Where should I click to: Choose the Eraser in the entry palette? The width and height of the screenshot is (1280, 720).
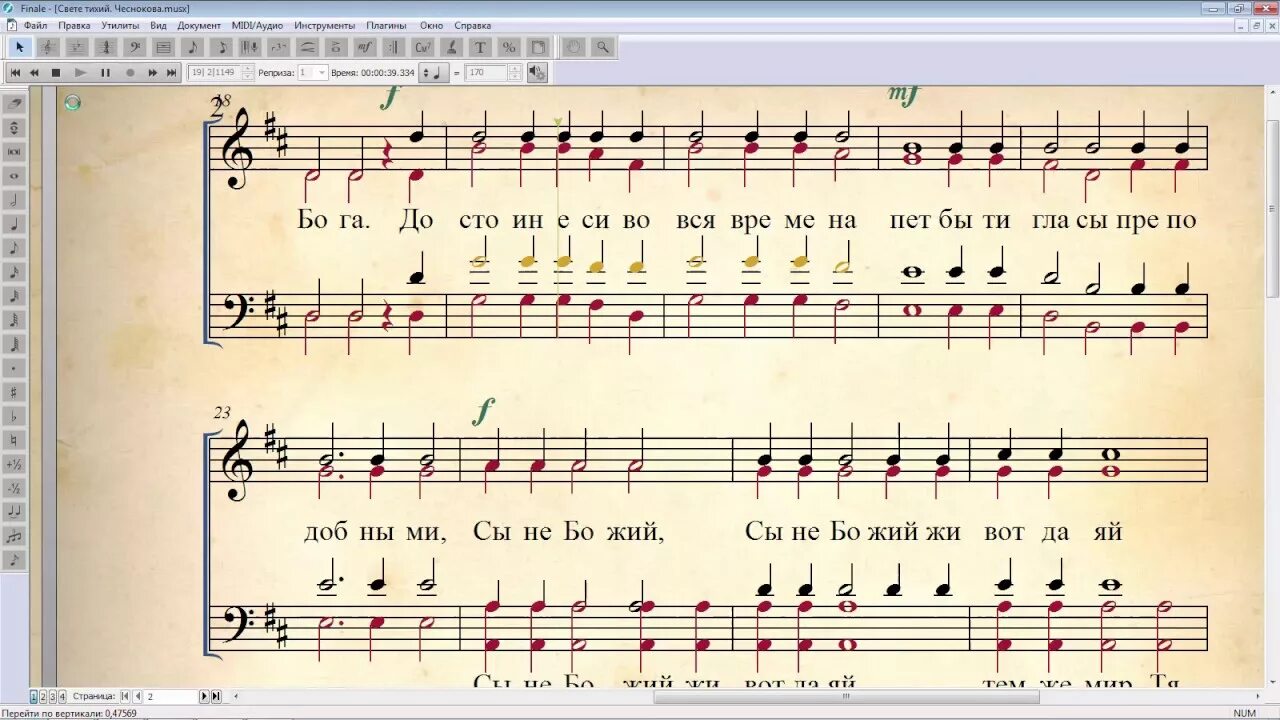(16, 102)
